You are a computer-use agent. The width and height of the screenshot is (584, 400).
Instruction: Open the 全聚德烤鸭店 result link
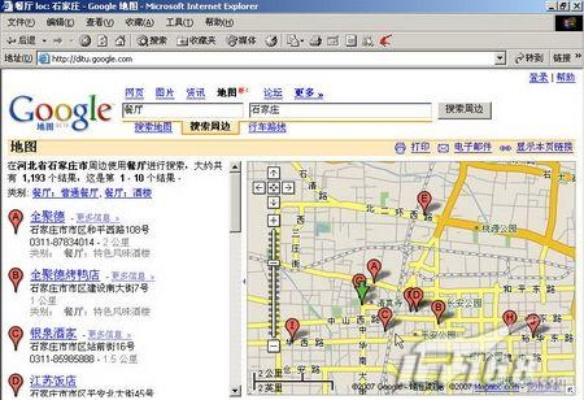(x=65, y=275)
